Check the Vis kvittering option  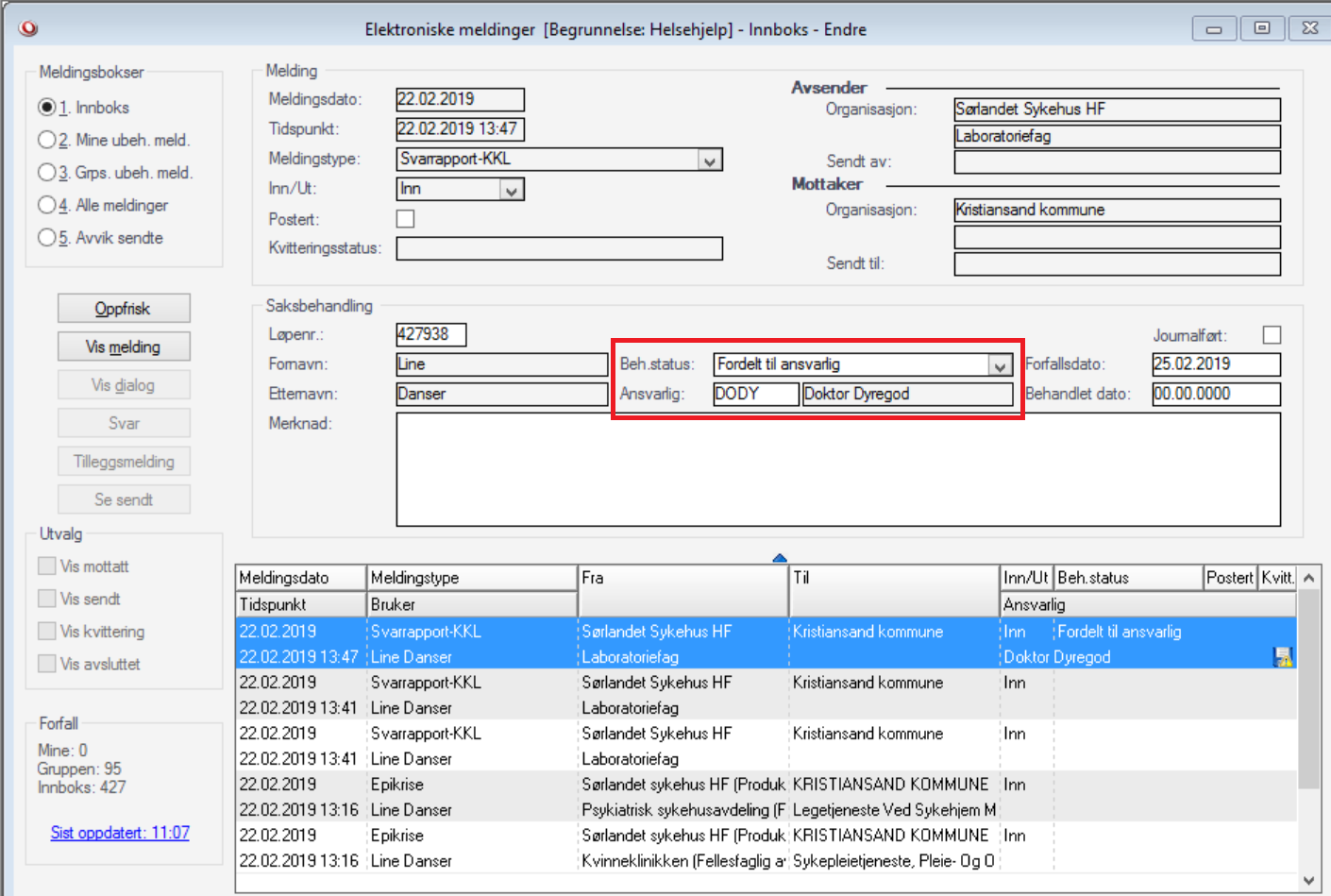(x=46, y=631)
